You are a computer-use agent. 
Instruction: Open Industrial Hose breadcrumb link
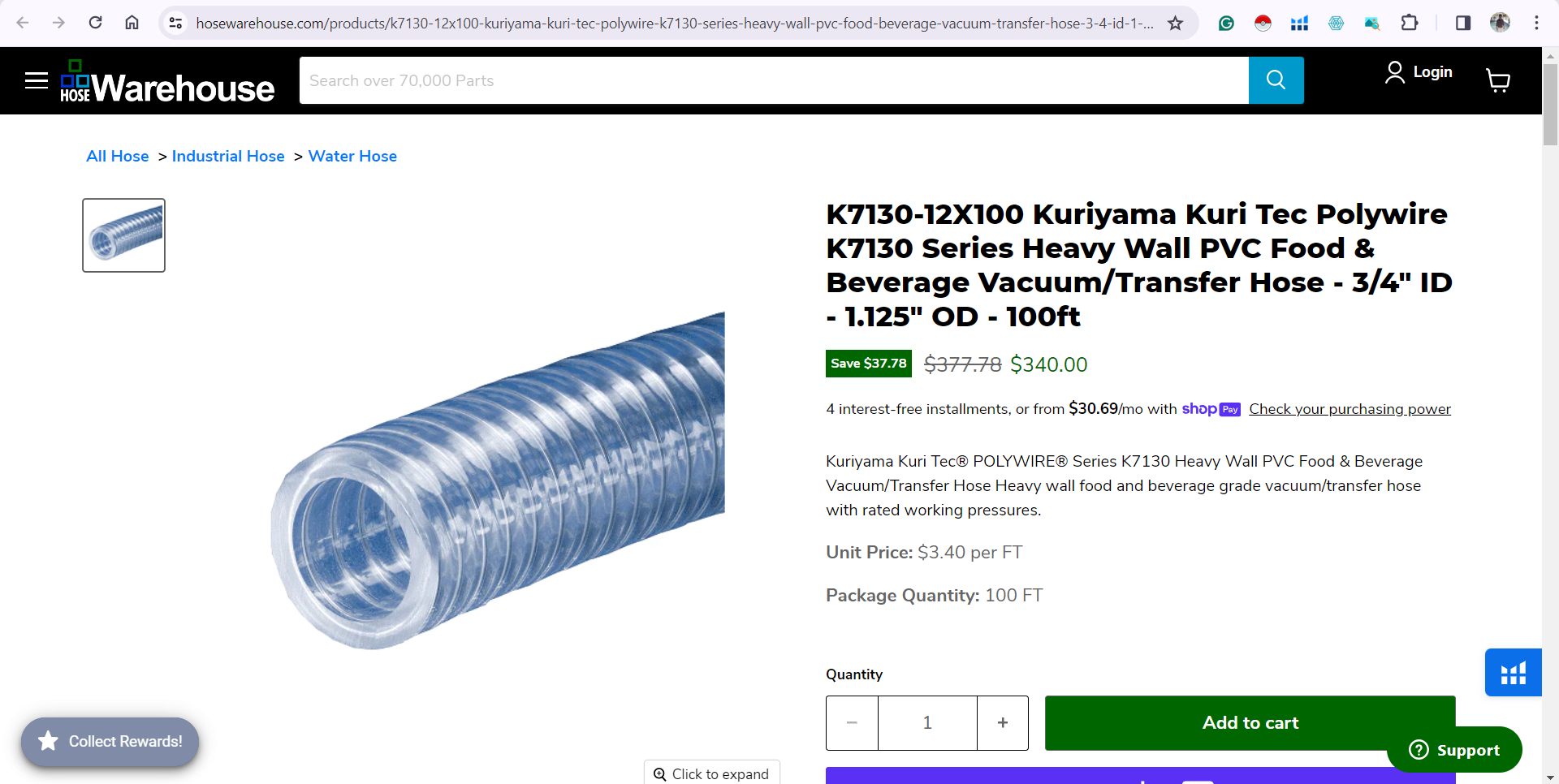(x=228, y=156)
